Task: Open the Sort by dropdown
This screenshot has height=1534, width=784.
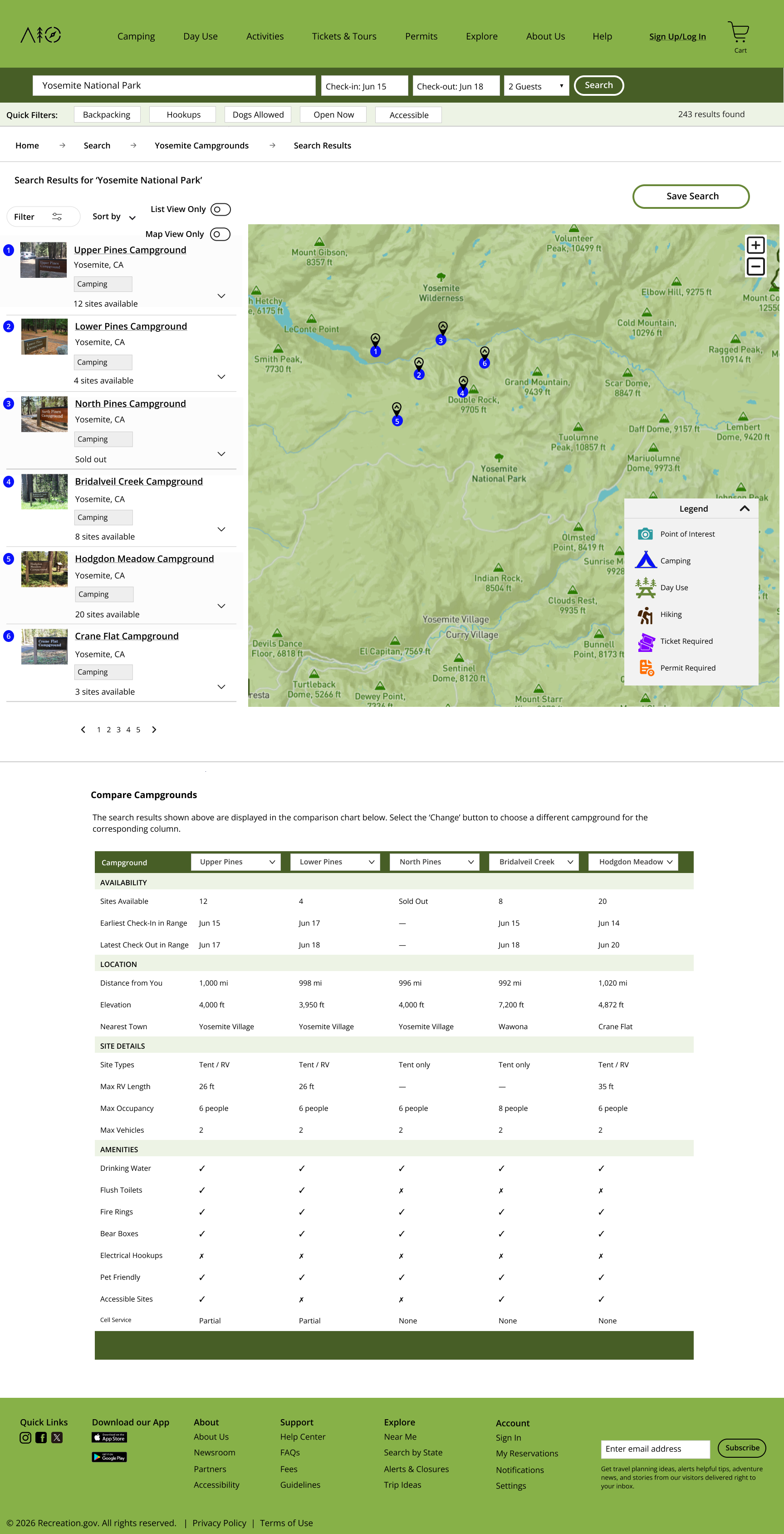Action: pyautogui.click(x=114, y=217)
